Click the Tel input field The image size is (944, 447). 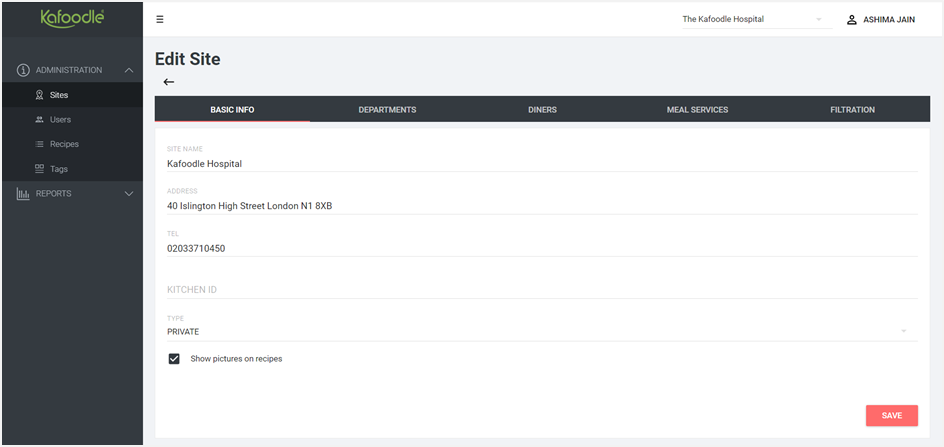point(542,248)
